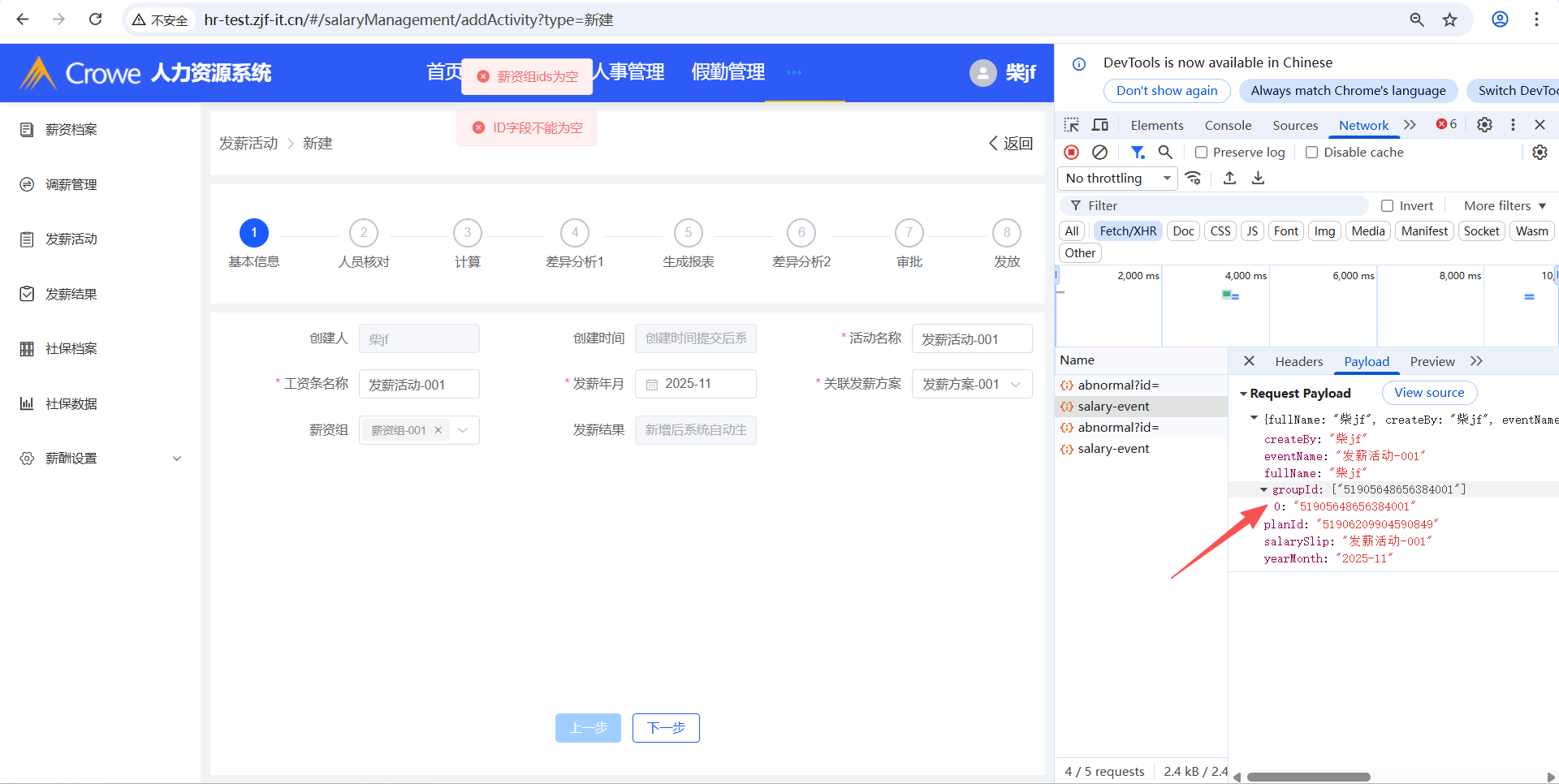
Task: Click the 下一步 button
Action: [666, 728]
